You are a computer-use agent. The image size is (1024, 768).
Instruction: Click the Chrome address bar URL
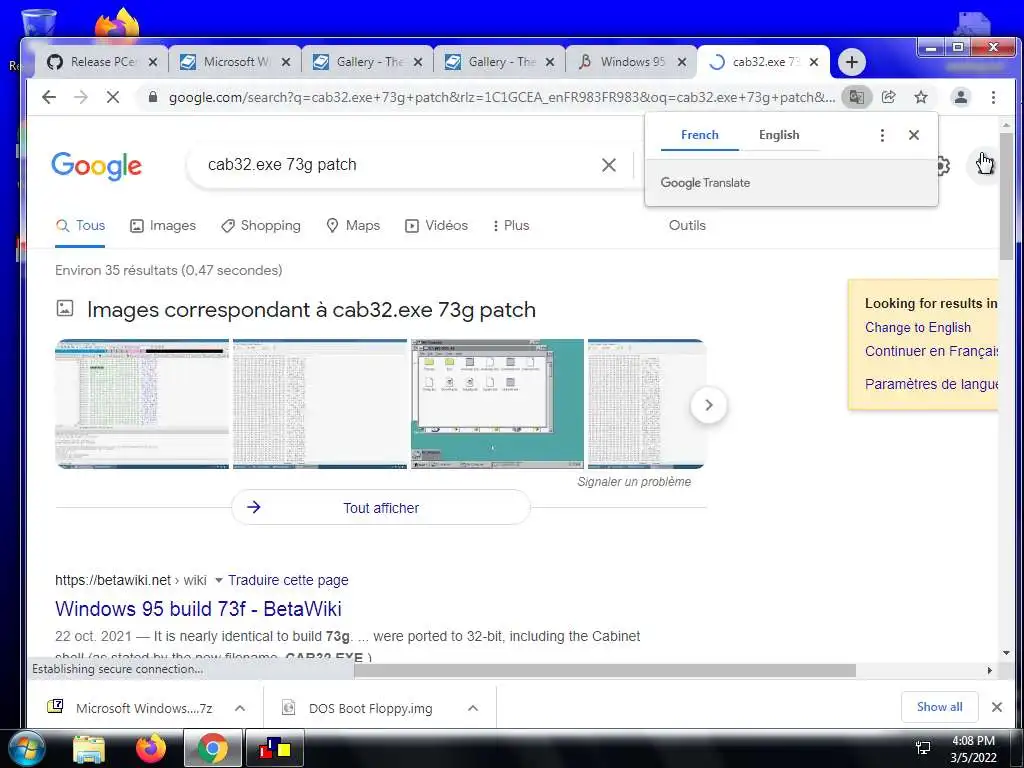coord(502,97)
